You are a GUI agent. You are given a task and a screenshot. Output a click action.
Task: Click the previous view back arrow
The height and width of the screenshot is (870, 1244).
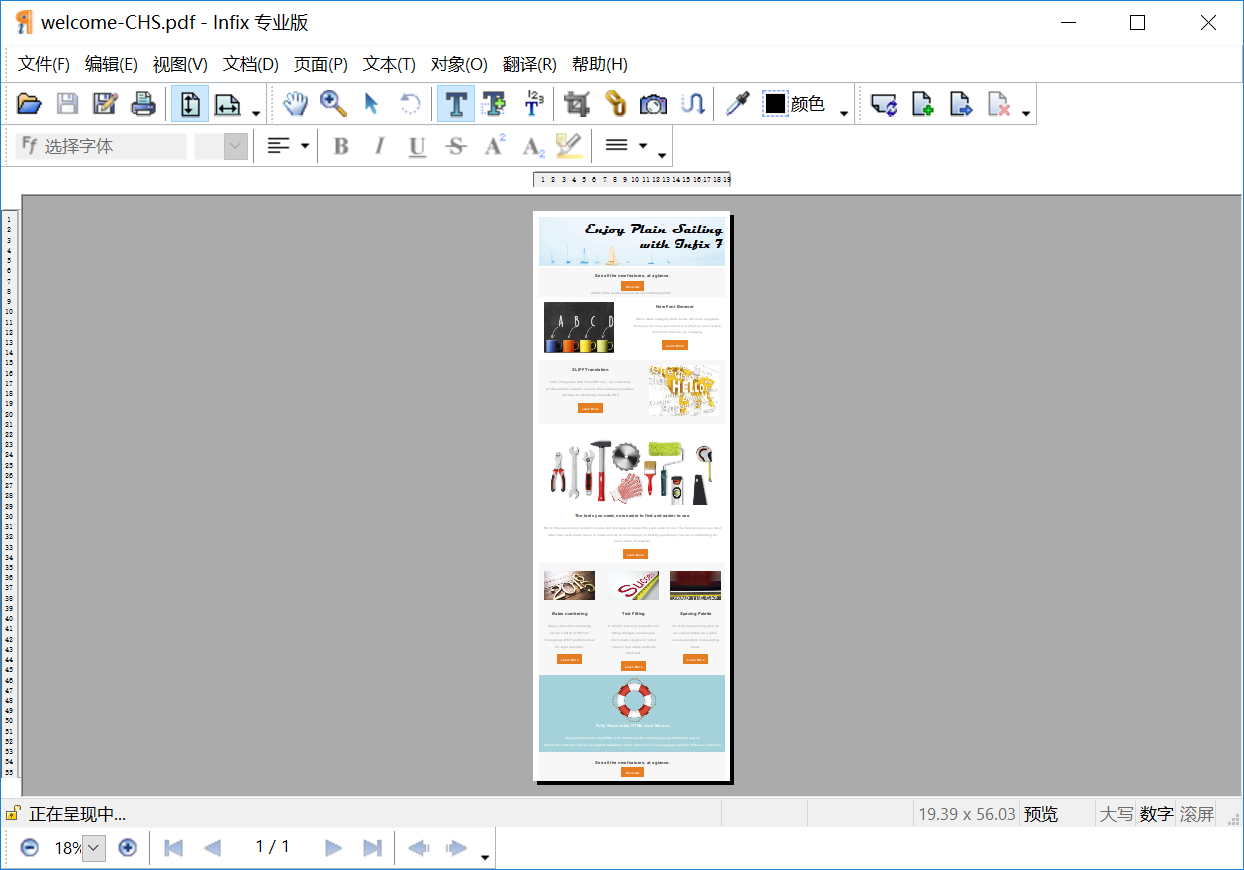click(418, 848)
